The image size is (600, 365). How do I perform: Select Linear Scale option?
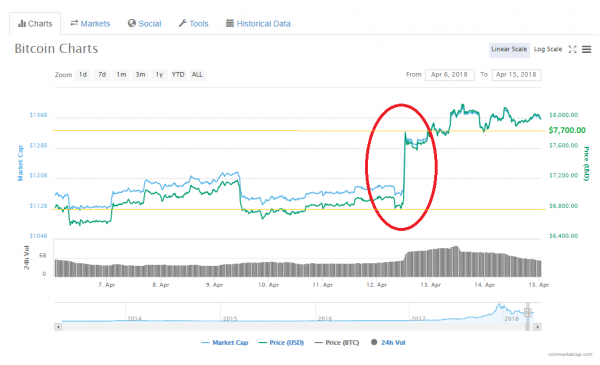click(x=509, y=49)
